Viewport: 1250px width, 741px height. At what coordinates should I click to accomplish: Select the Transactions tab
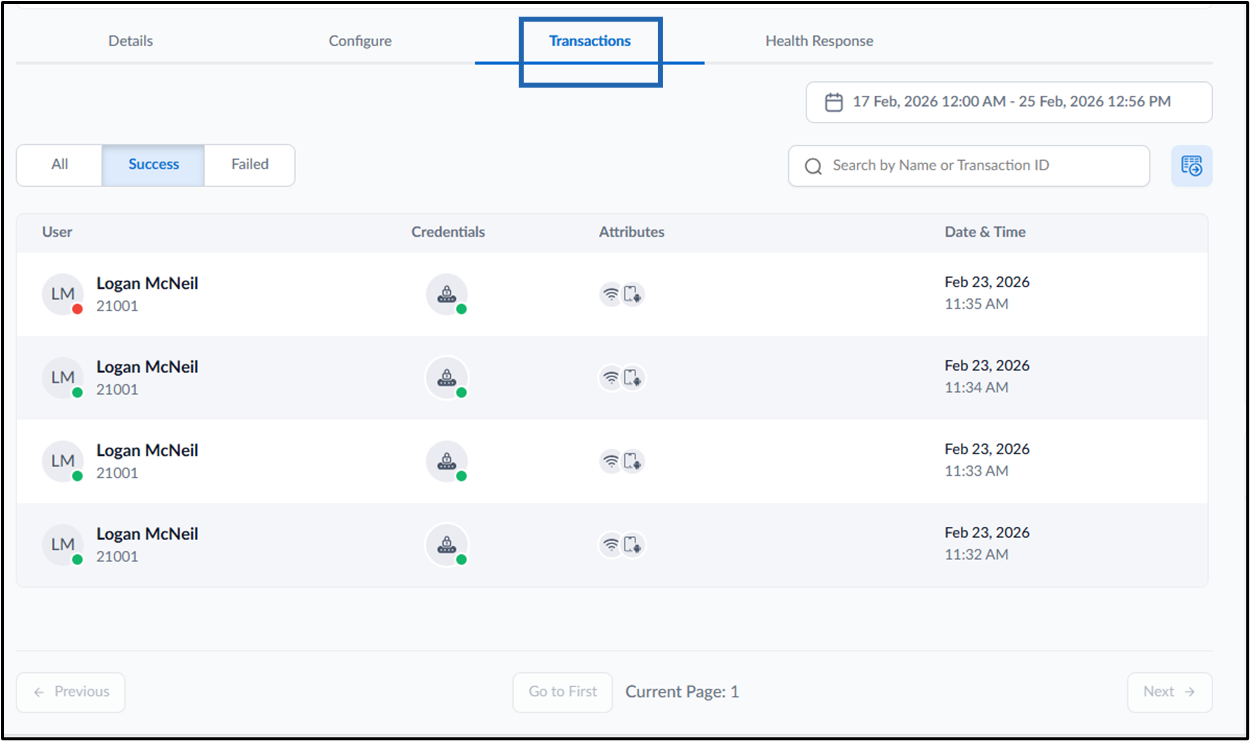[x=590, y=41]
